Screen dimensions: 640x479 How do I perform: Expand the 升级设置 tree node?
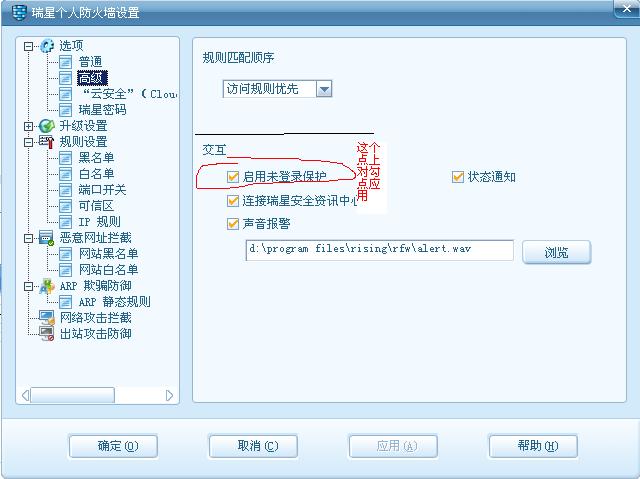pos(28,126)
